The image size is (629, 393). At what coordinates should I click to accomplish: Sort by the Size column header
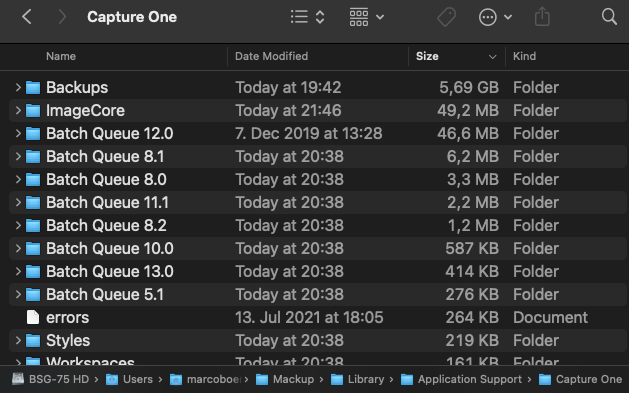point(427,56)
